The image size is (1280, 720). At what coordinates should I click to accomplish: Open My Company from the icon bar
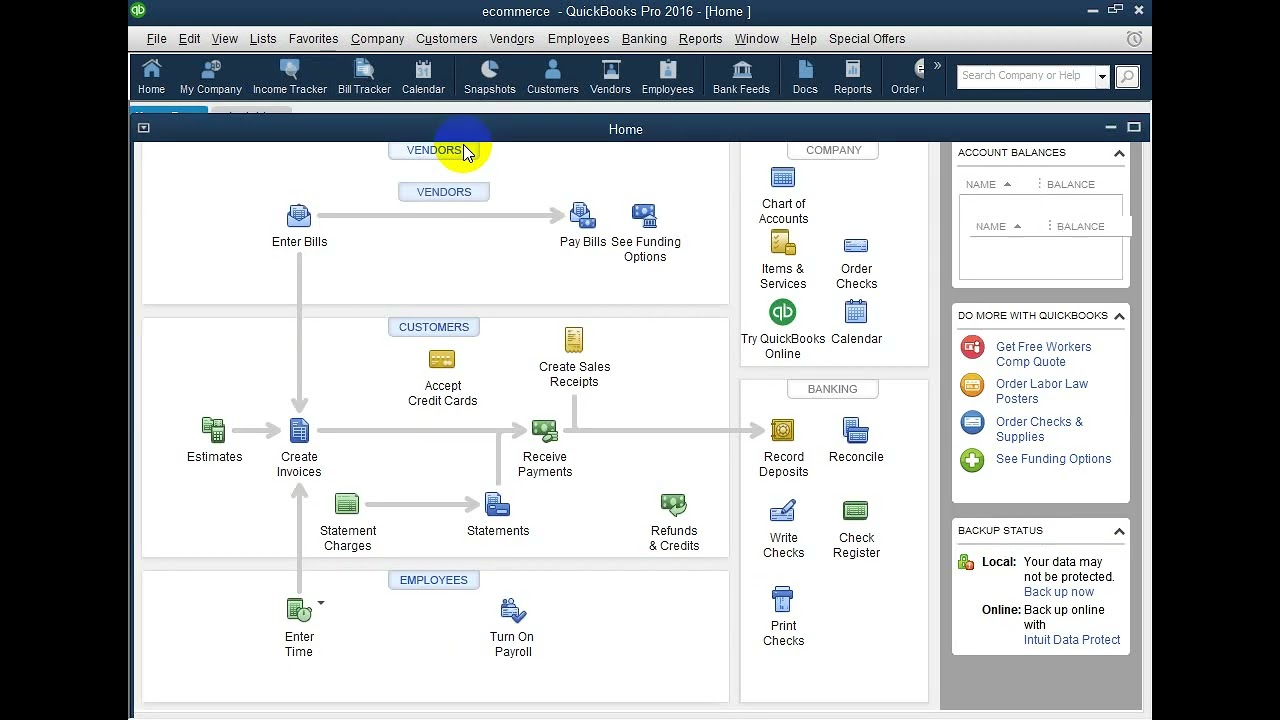[211, 77]
